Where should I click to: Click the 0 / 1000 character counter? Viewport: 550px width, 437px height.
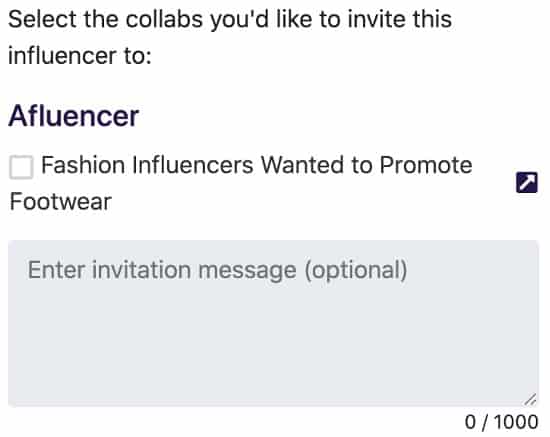[501, 422]
